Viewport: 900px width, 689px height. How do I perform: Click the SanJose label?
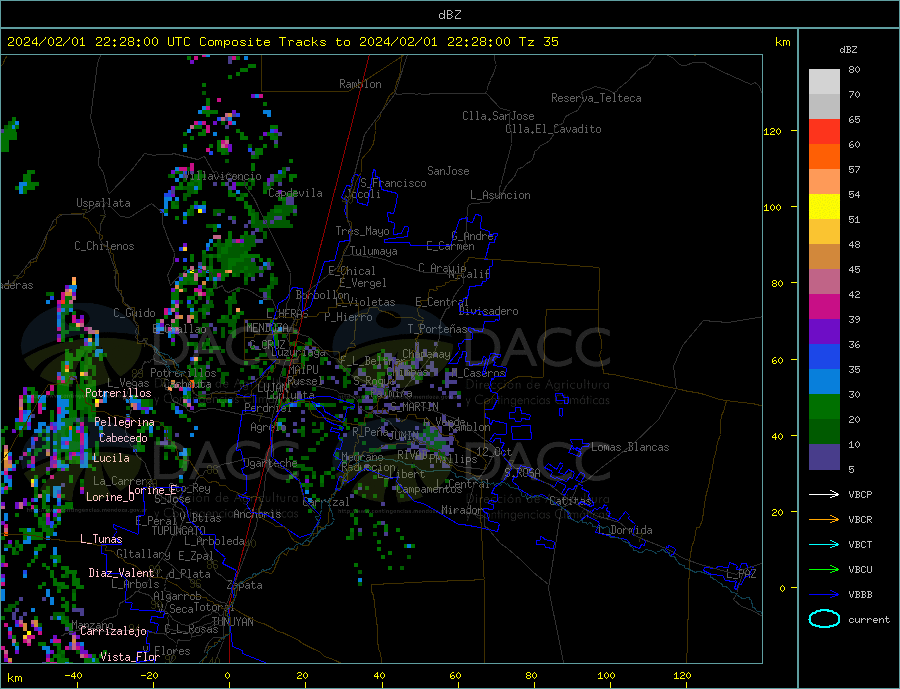[448, 171]
